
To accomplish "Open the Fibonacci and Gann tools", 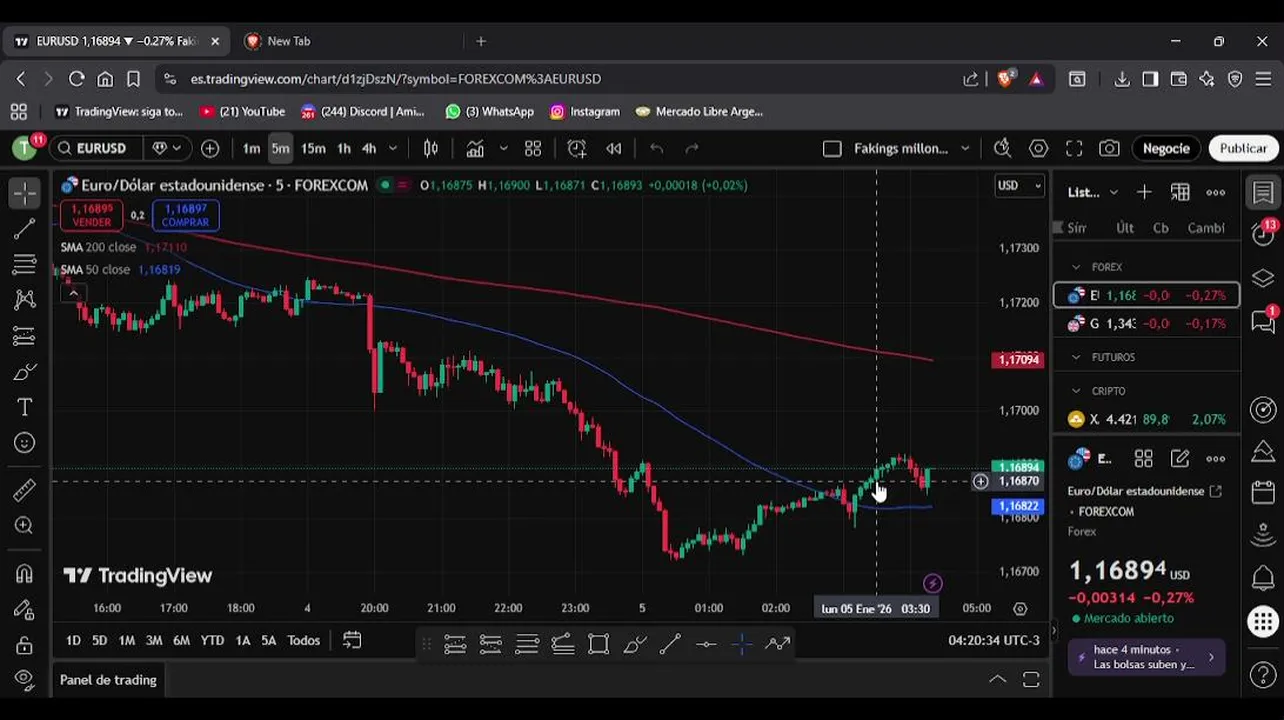I will click(25, 265).
